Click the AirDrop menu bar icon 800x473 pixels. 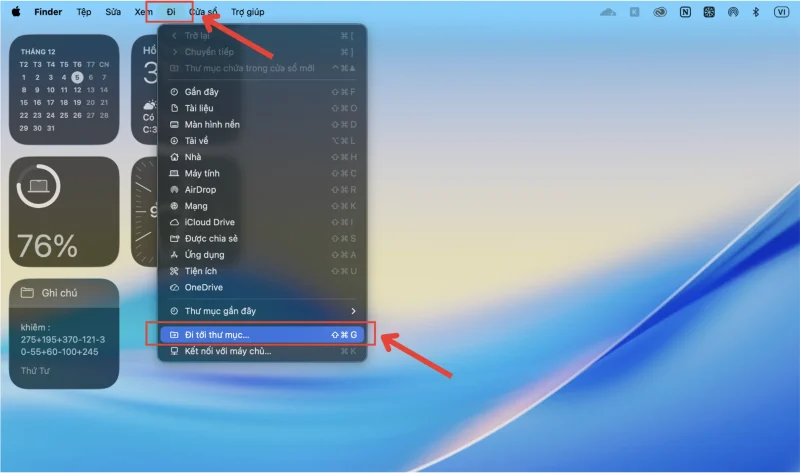(x=733, y=12)
